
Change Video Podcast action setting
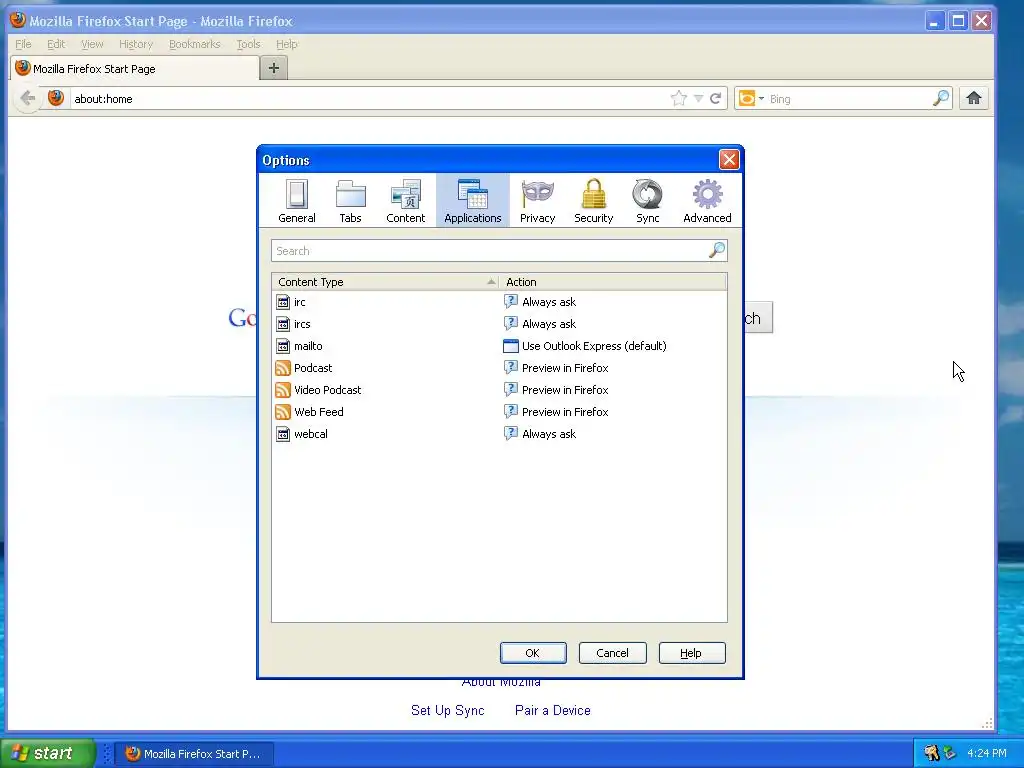[613, 390]
